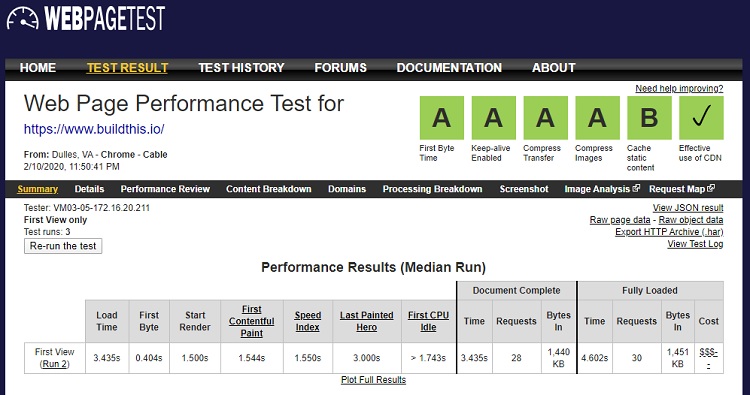
Task: Open the TEST HISTORY menu item
Action: point(242,68)
